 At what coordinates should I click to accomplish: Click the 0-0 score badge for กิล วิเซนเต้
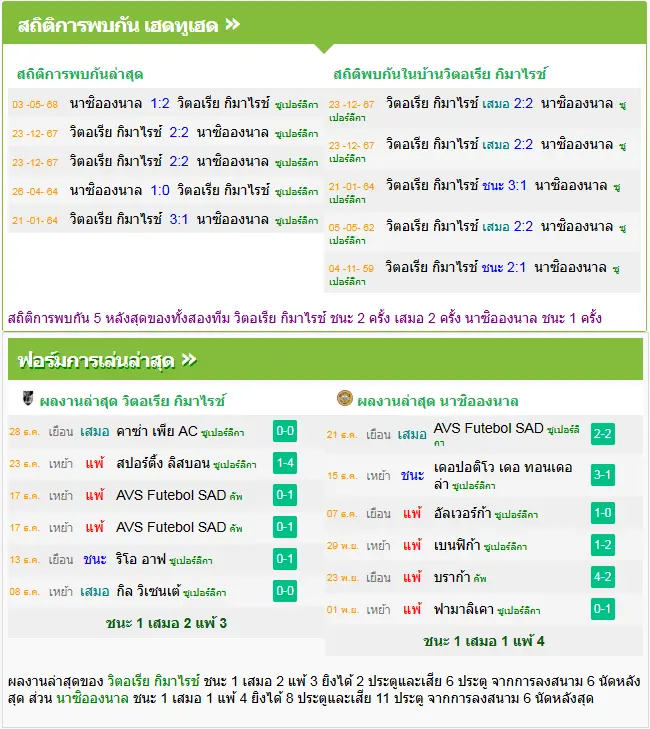[285, 591]
